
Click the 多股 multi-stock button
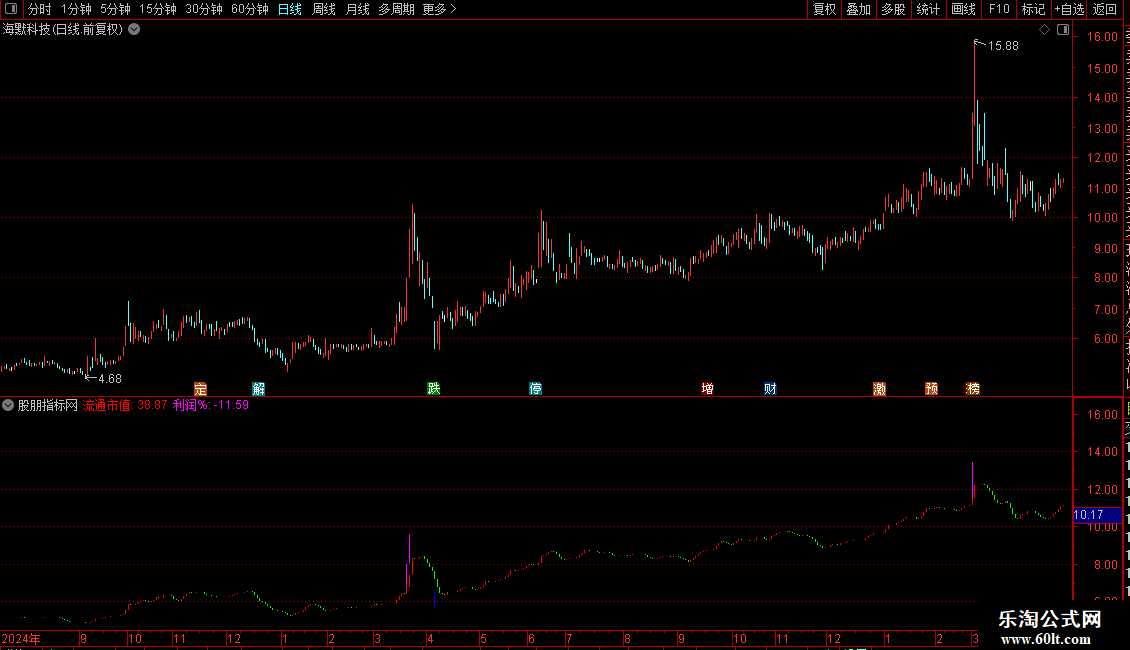point(894,9)
